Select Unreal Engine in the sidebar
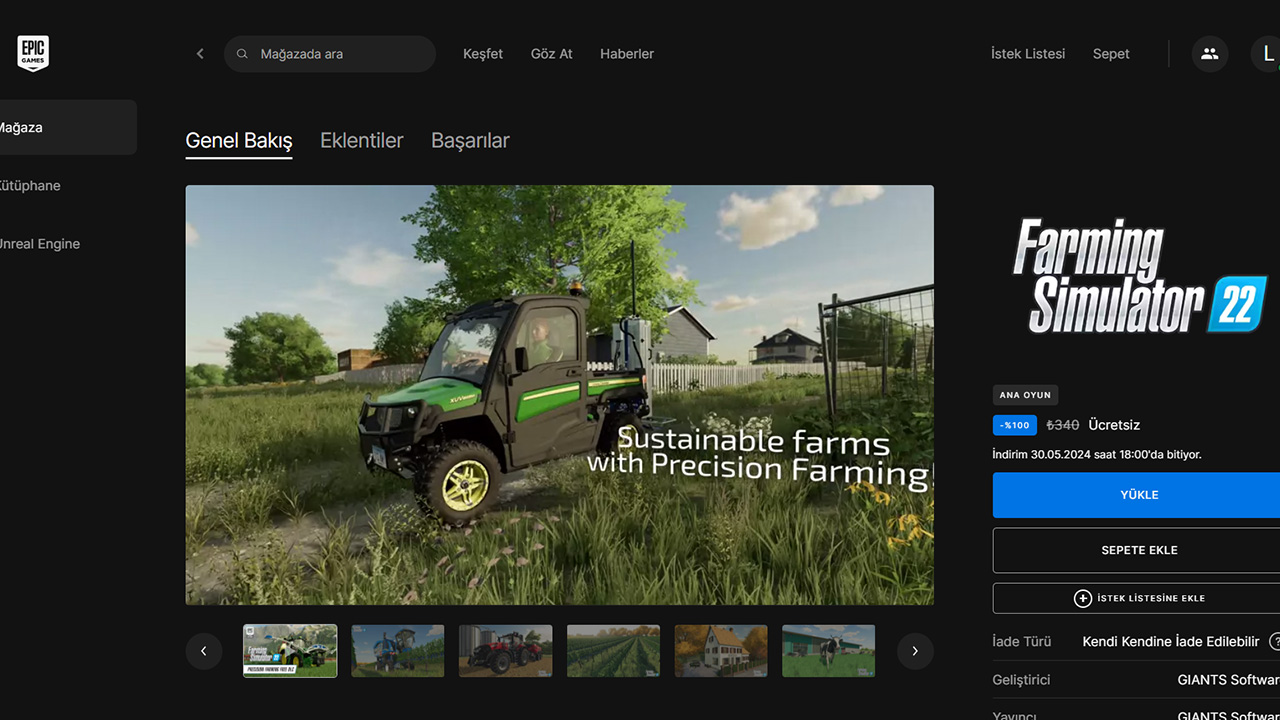This screenshot has height=720, width=1280. coord(40,243)
